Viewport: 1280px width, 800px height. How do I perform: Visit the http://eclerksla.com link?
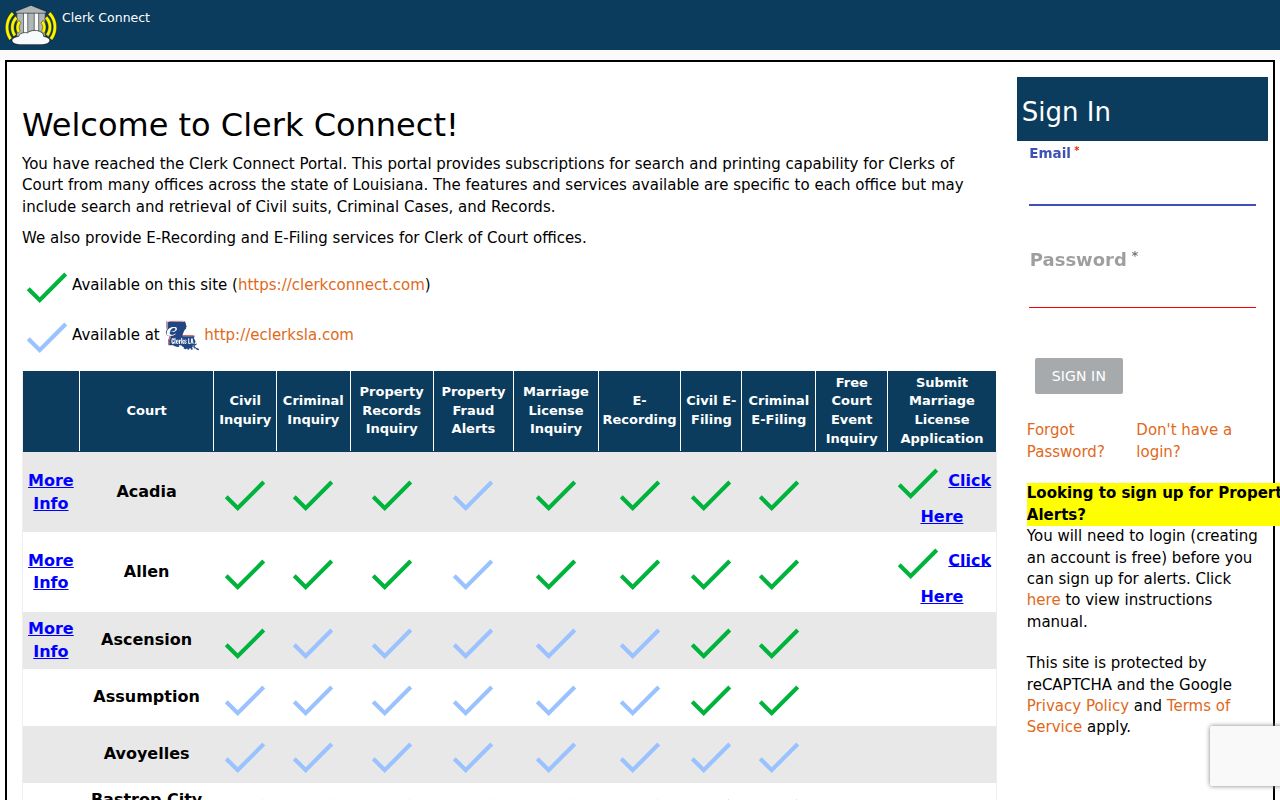pyautogui.click(x=279, y=335)
